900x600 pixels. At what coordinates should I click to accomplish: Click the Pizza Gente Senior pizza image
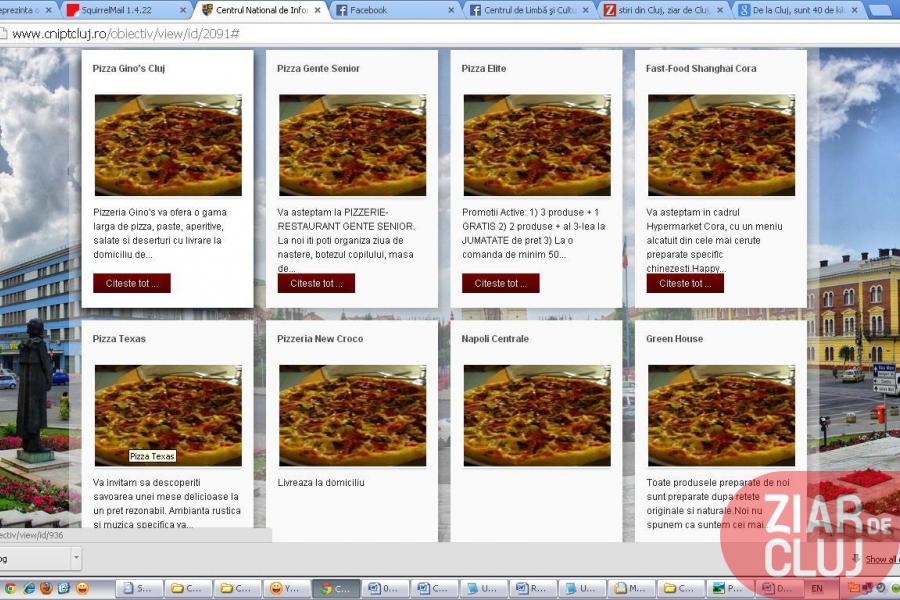point(352,145)
